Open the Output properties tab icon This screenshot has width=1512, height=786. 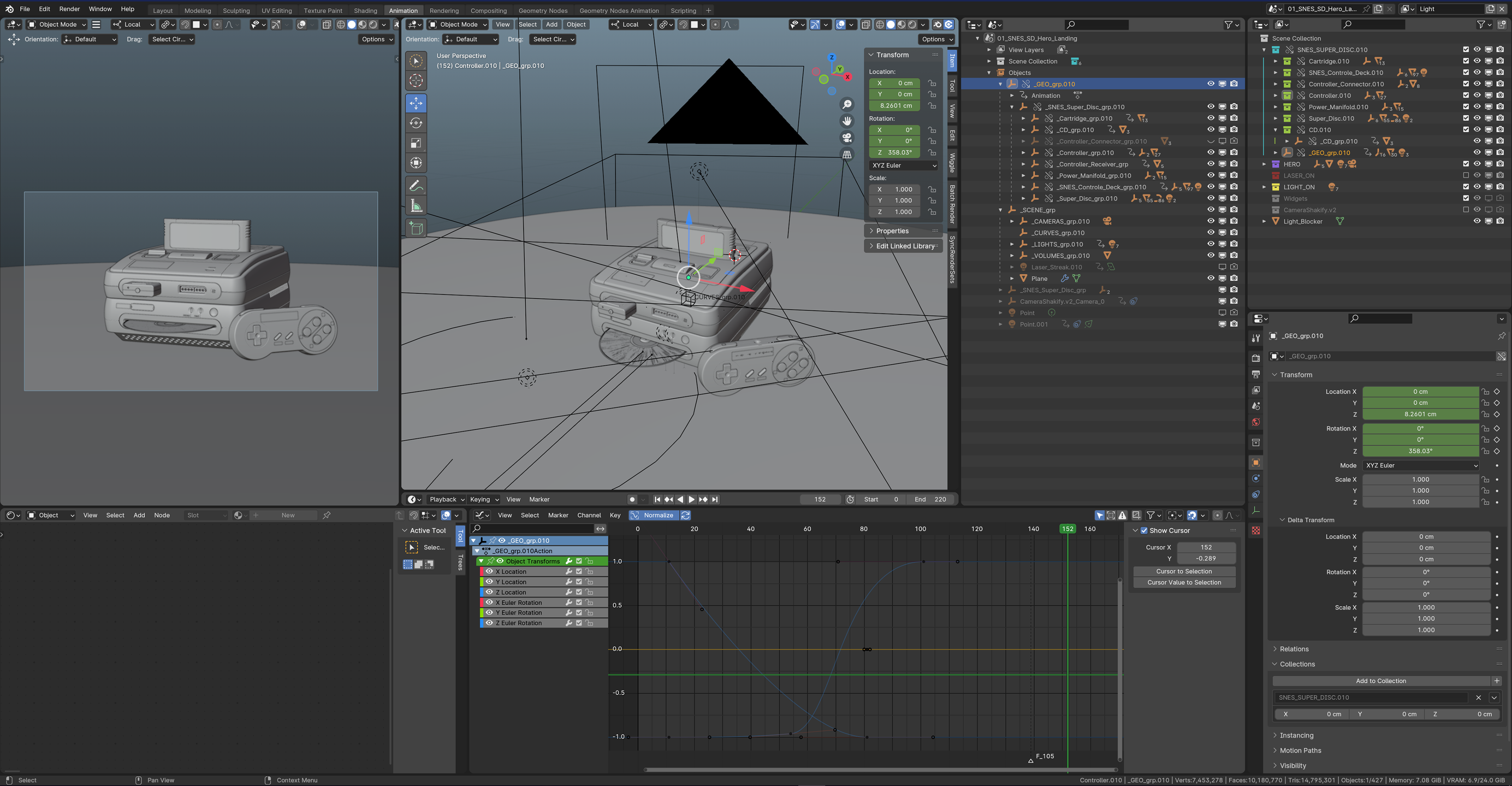pyautogui.click(x=1255, y=374)
